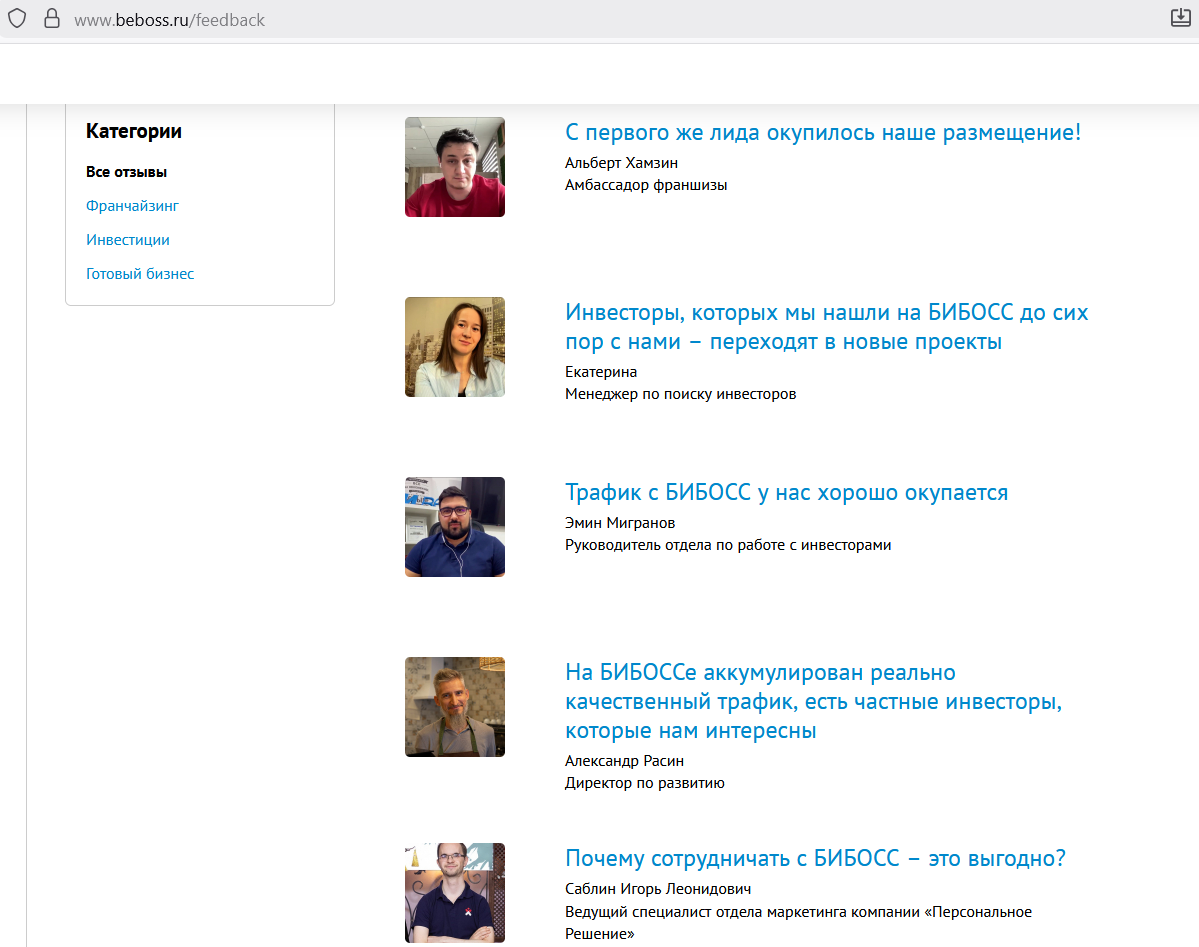Open the thumbnail next to Эмин Мигранов

tap(455, 527)
